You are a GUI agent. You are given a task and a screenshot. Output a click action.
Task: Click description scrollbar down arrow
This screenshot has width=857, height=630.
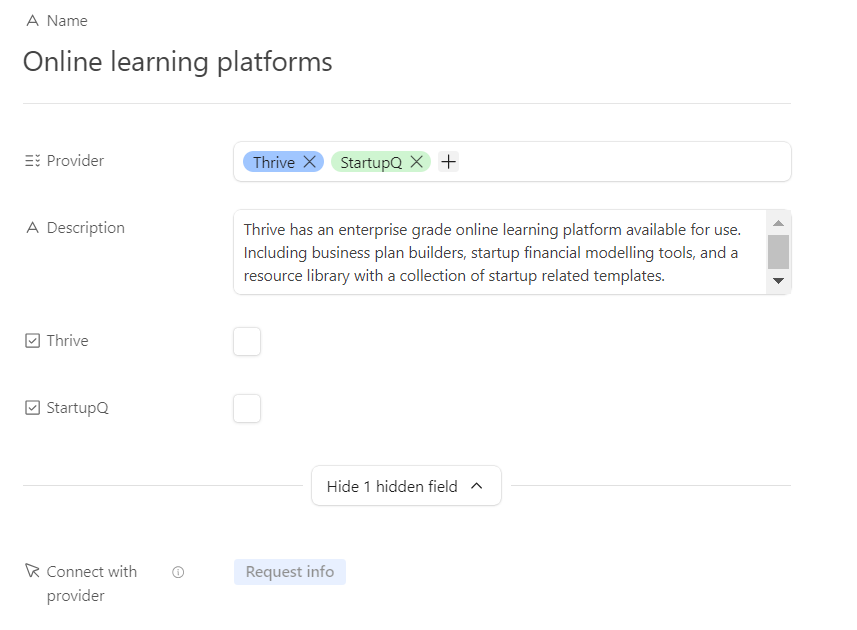pyautogui.click(x=778, y=281)
